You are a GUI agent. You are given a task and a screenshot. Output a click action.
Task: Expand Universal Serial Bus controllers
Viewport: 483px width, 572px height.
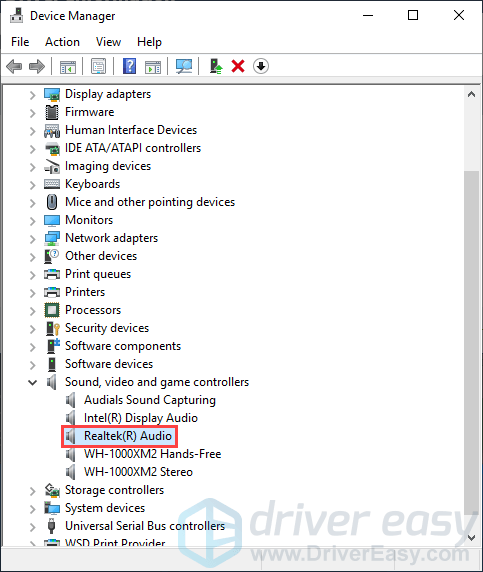(32, 526)
